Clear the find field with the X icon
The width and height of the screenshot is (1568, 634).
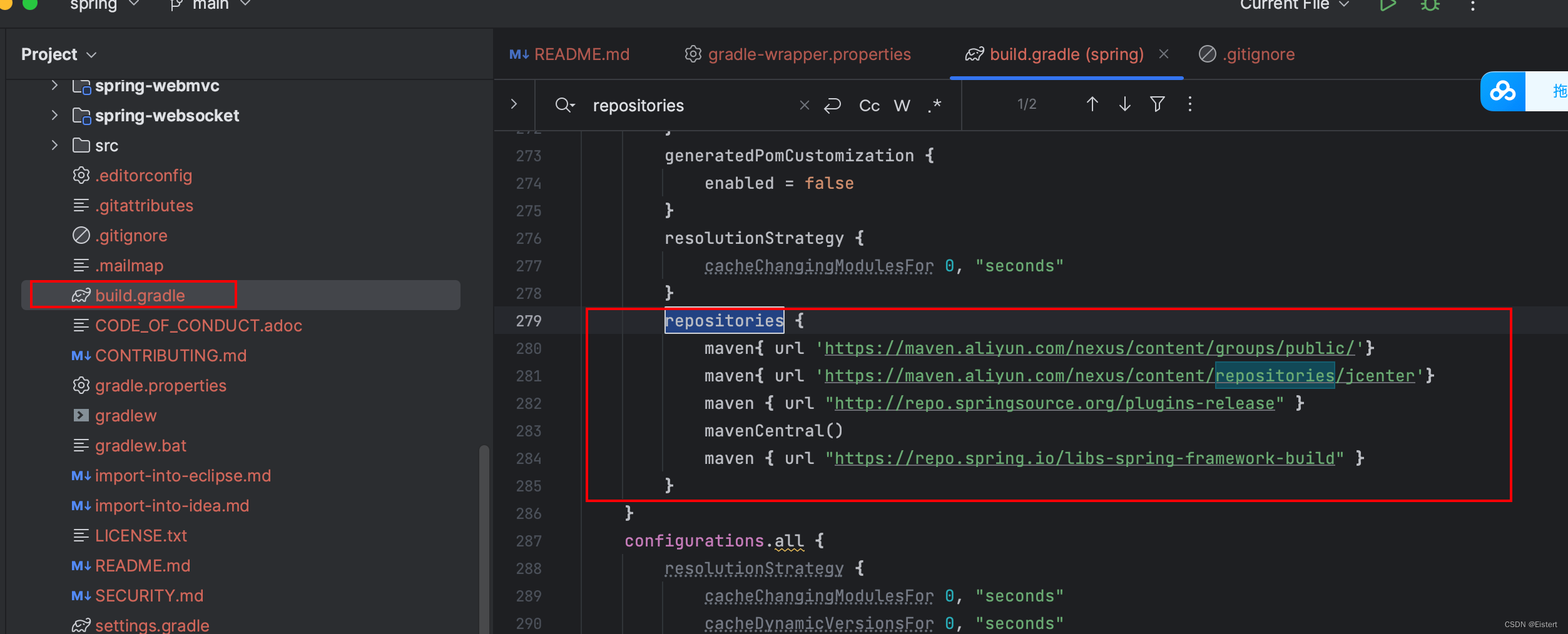click(805, 105)
